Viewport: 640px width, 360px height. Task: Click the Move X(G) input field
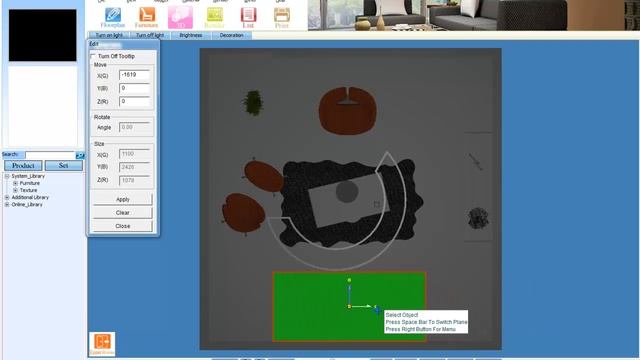[134, 75]
